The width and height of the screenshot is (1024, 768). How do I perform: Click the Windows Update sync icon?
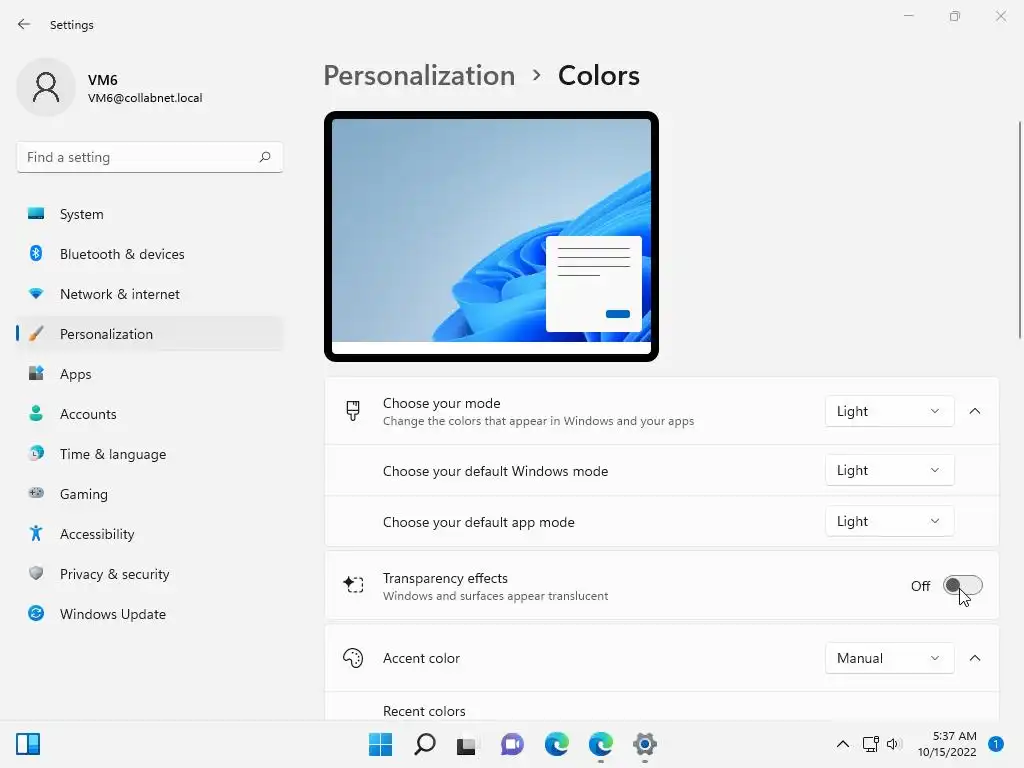pyautogui.click(x=36, y=613)
